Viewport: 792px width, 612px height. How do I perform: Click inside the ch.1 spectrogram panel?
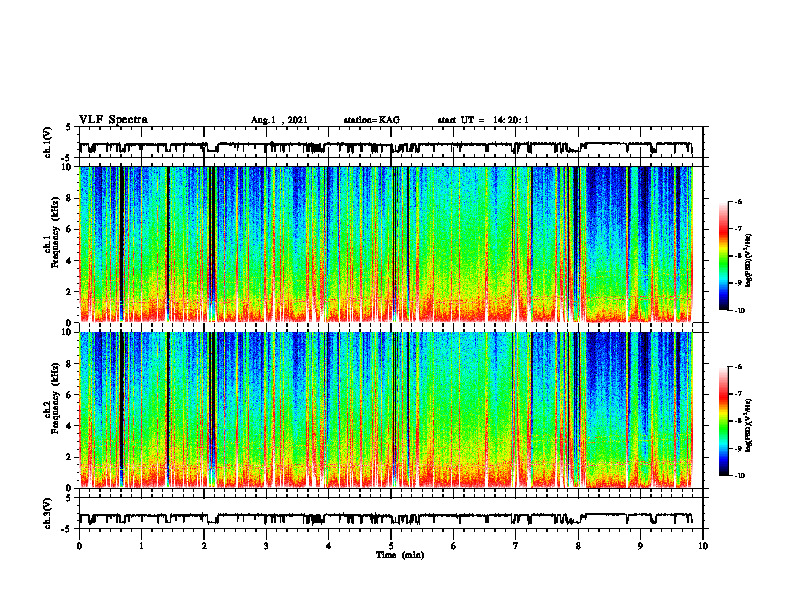(x=391, y=244)
